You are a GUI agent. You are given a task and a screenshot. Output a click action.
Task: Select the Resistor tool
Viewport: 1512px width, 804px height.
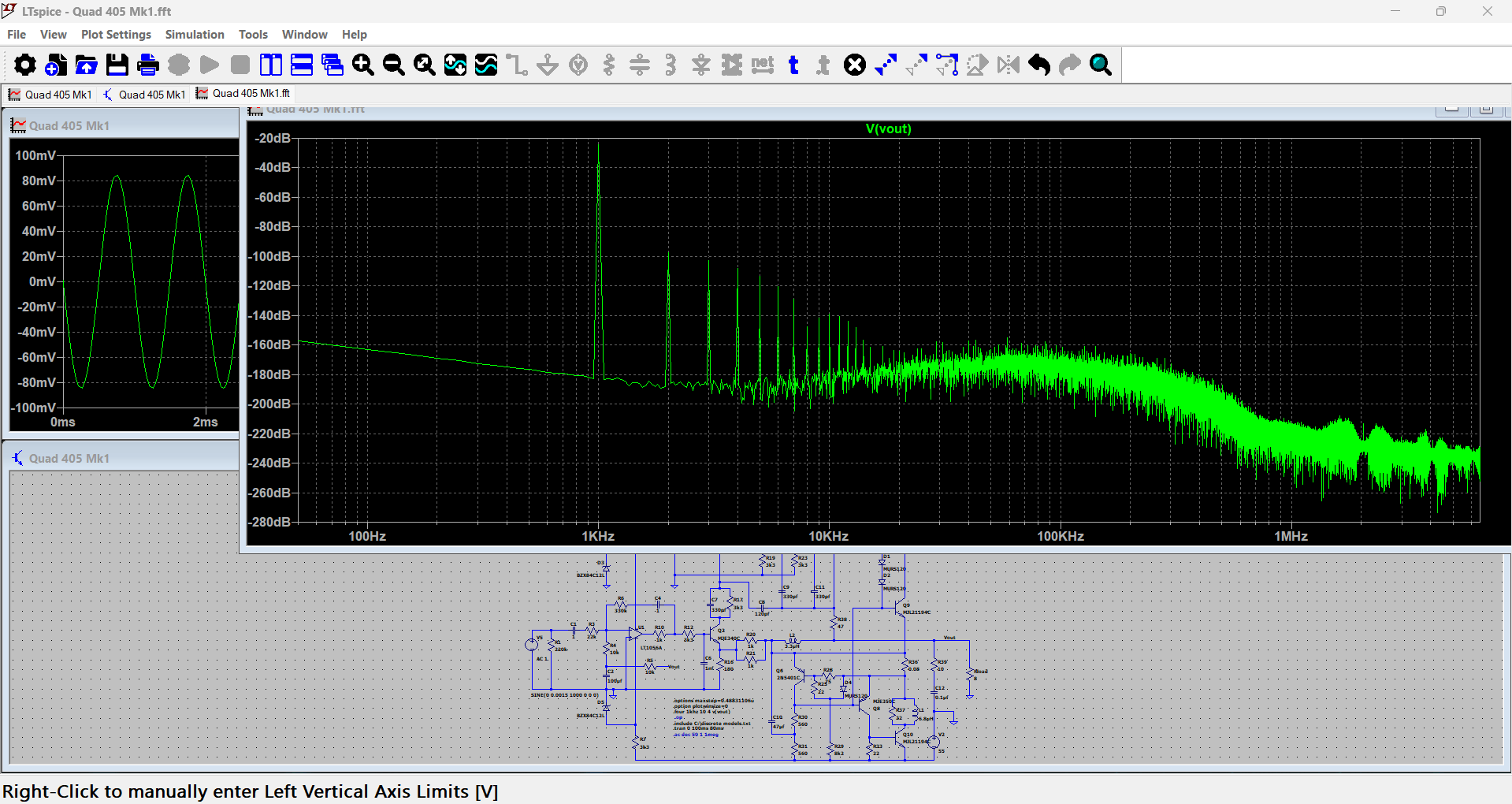click(609, 65)
